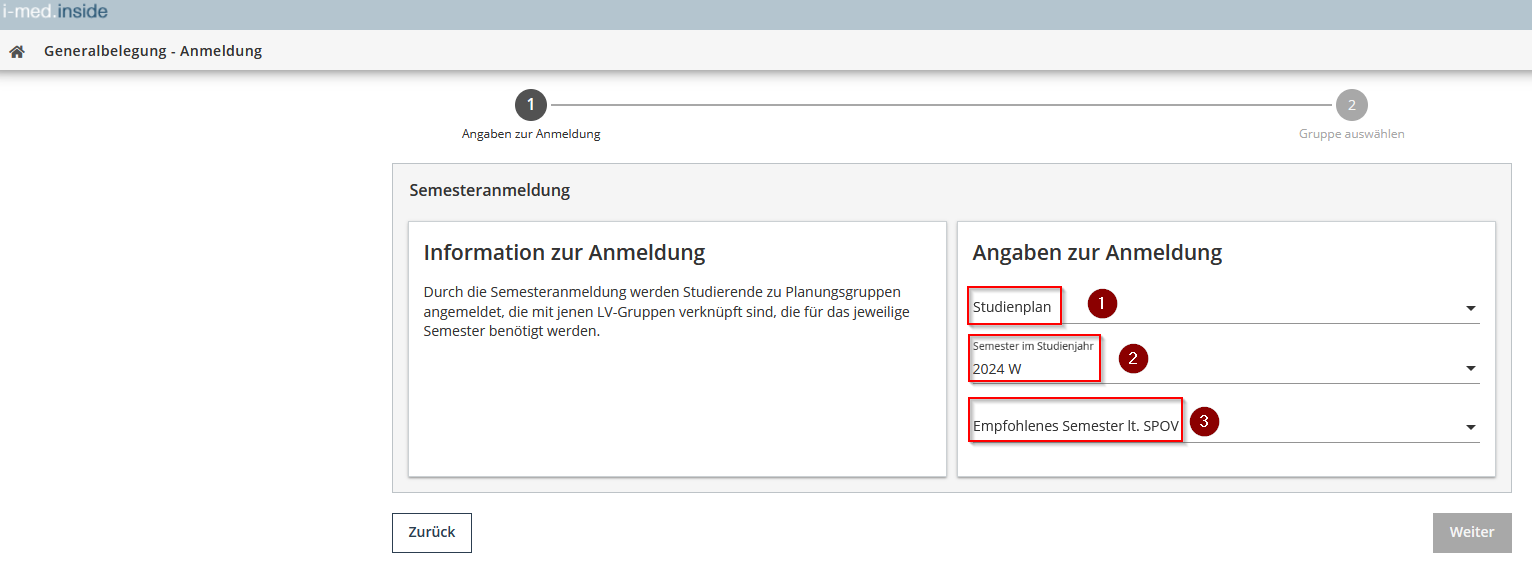This screenshot has height=569, width=1532.
Task: Select step 1 Angaben zur Anmeldung
Action: point(531,105)
